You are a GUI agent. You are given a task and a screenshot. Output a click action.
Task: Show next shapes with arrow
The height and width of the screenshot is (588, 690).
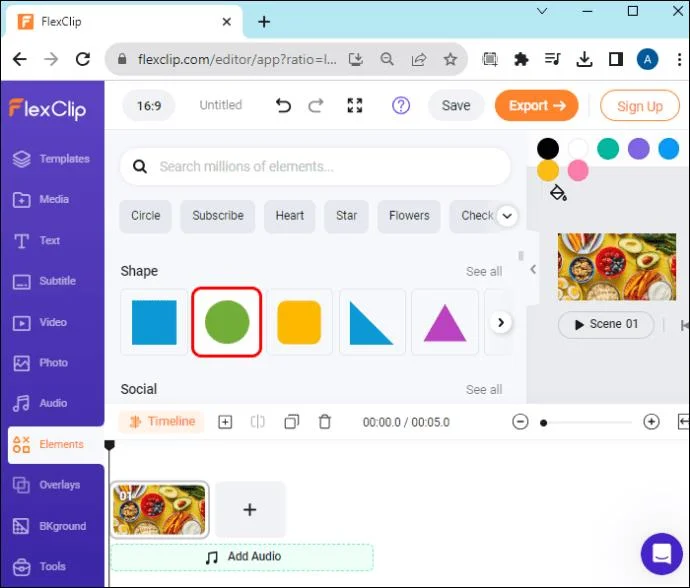click(x=501, y=323)
